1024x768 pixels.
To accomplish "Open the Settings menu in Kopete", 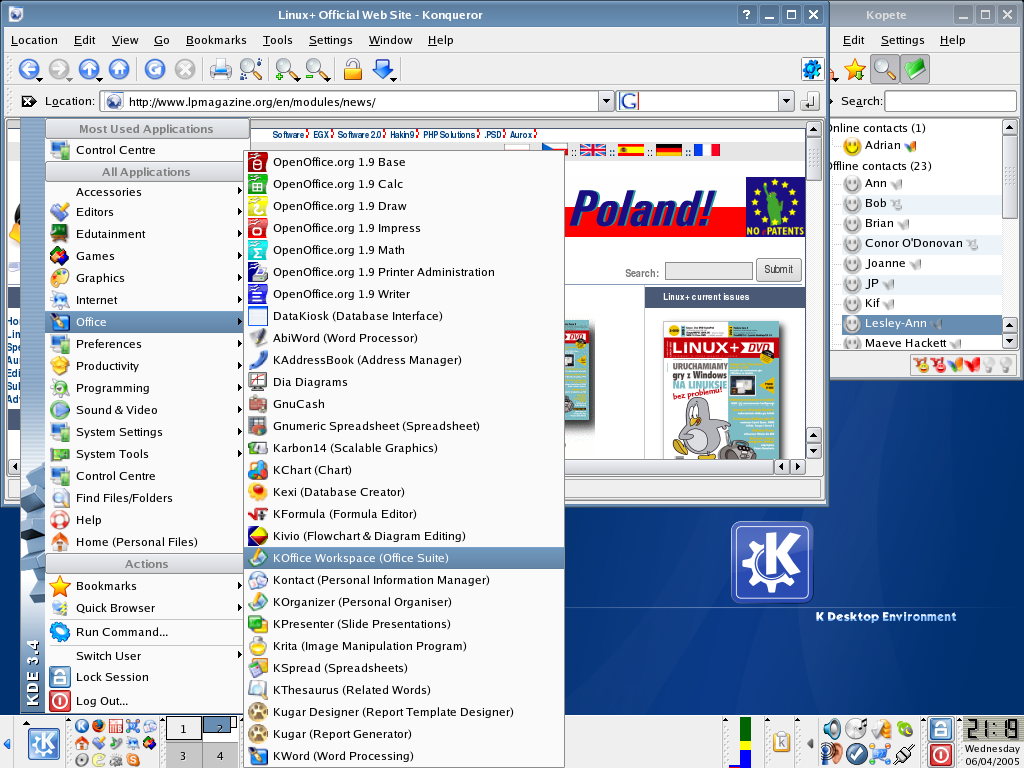I will tap(903, 40).
